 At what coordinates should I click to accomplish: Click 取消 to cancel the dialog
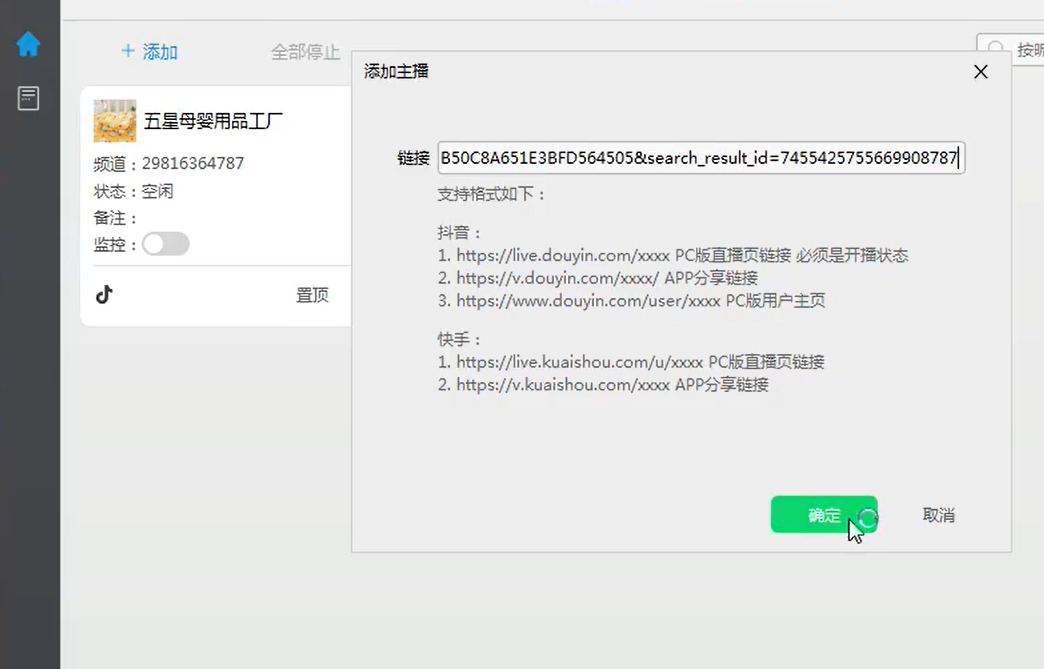pos(939,515)
